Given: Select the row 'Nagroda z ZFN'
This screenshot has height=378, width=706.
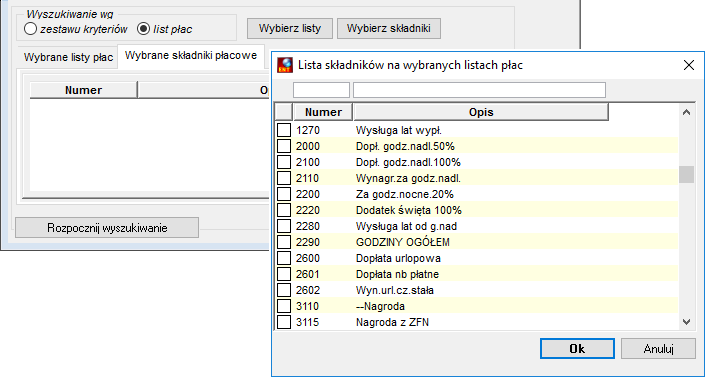Looking at the screenshot, I should coord(477,322).
